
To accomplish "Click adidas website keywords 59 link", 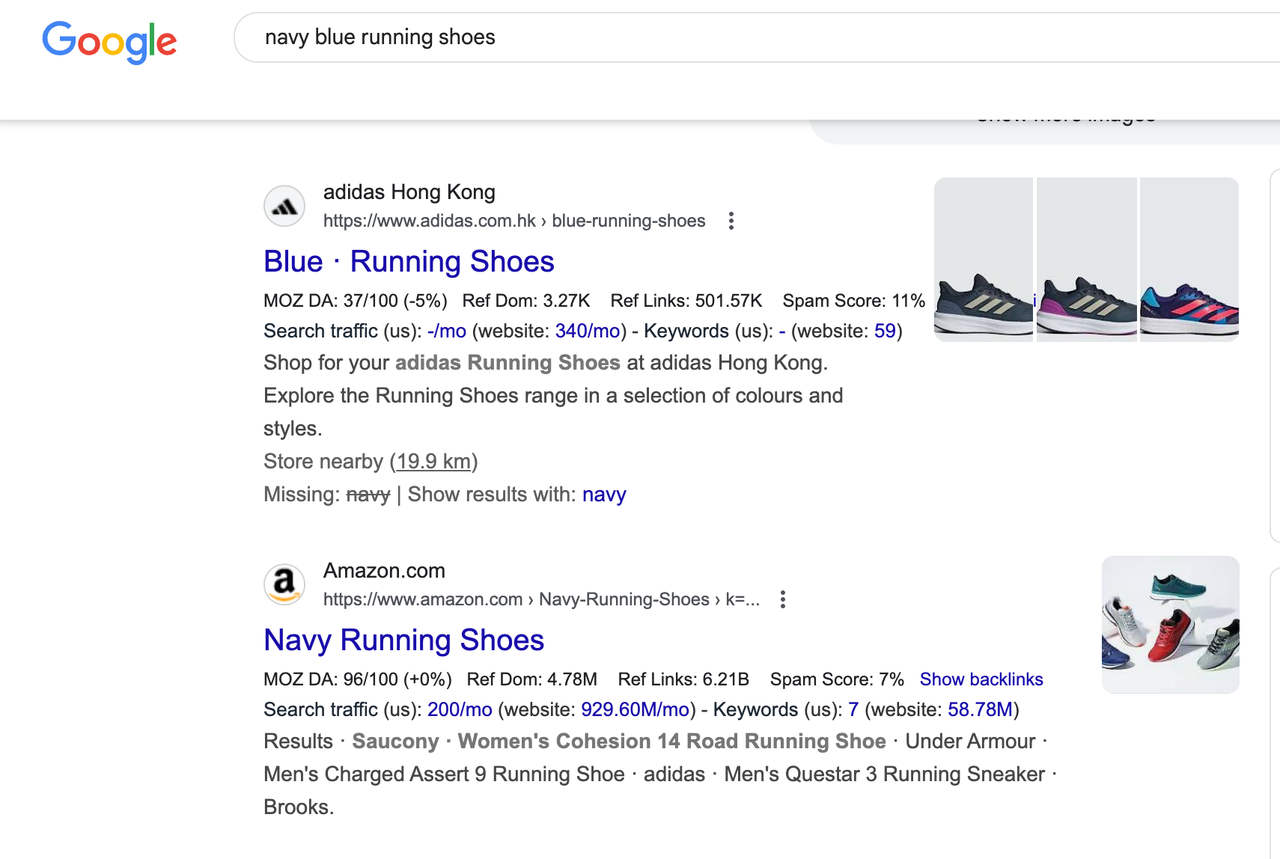I will coord(885,331).
